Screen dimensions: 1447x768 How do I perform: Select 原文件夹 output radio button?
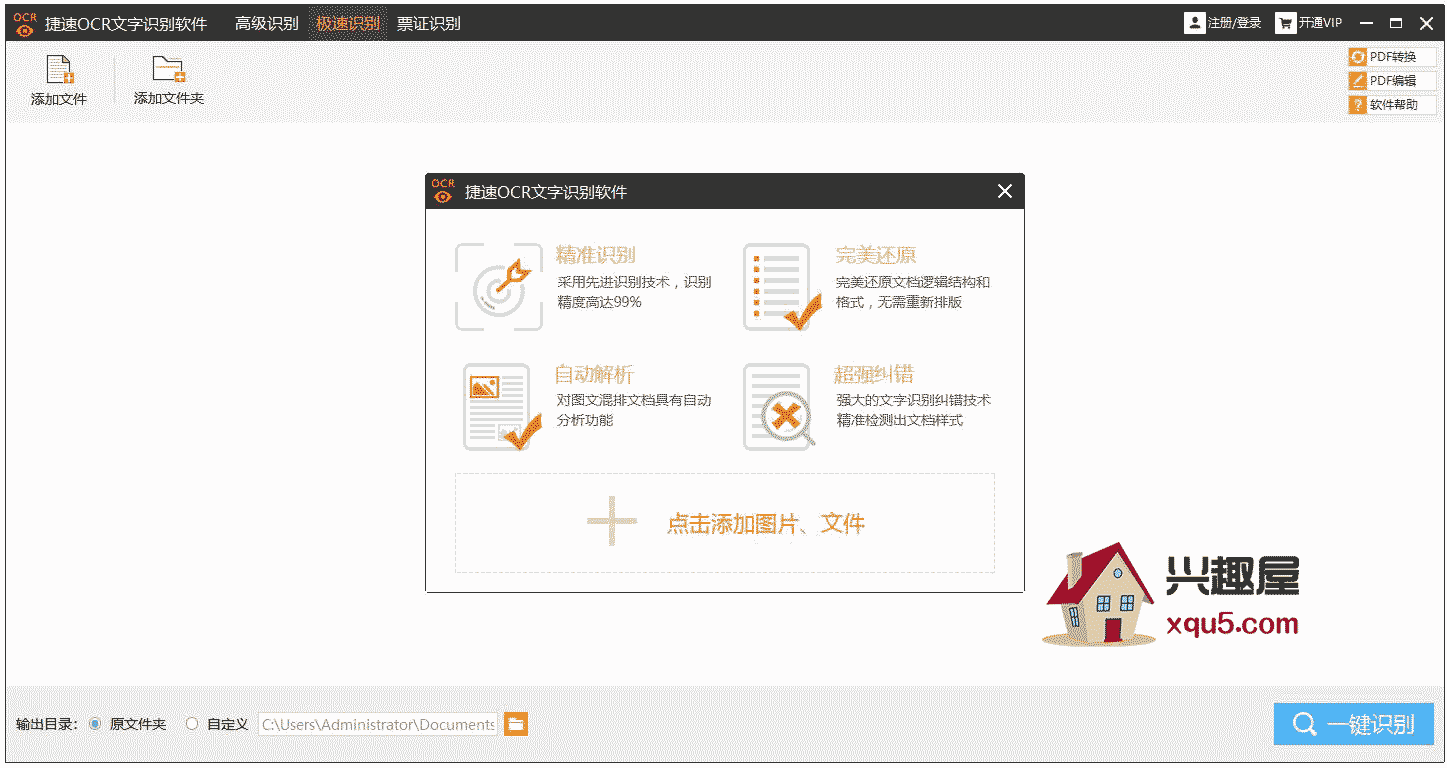tap(95, 724)
